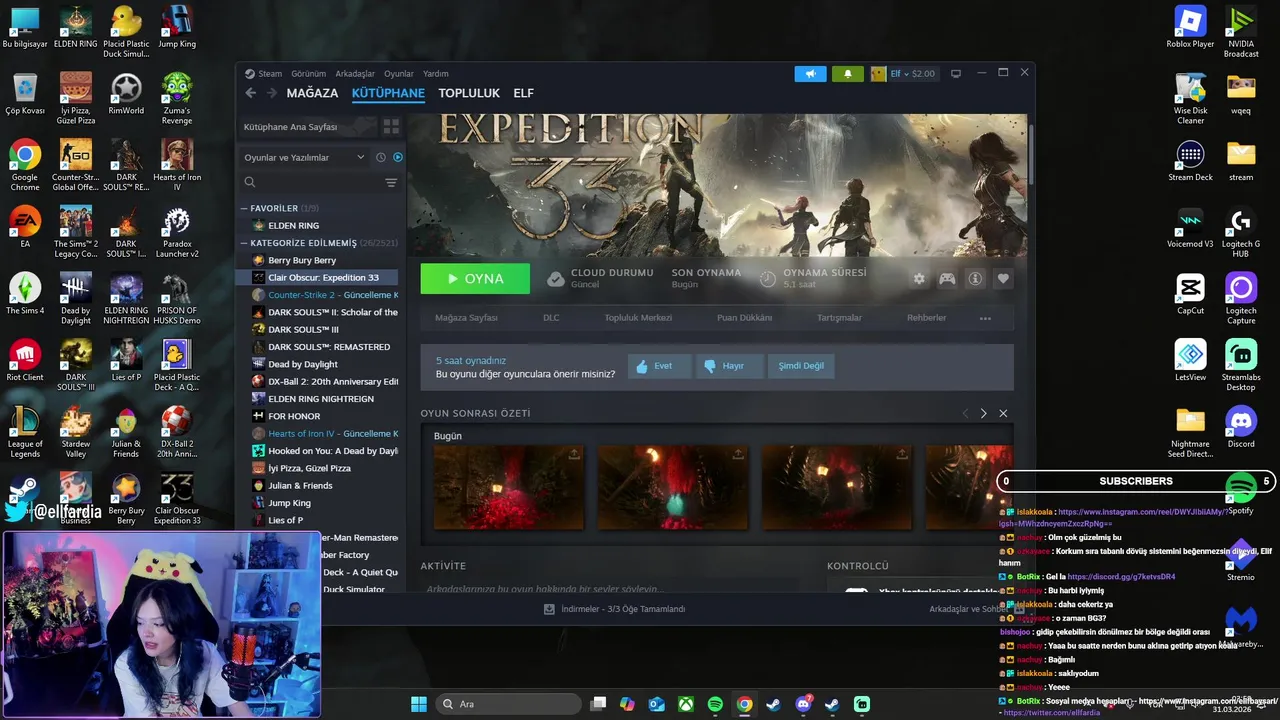Open the Steam menu

270,73
